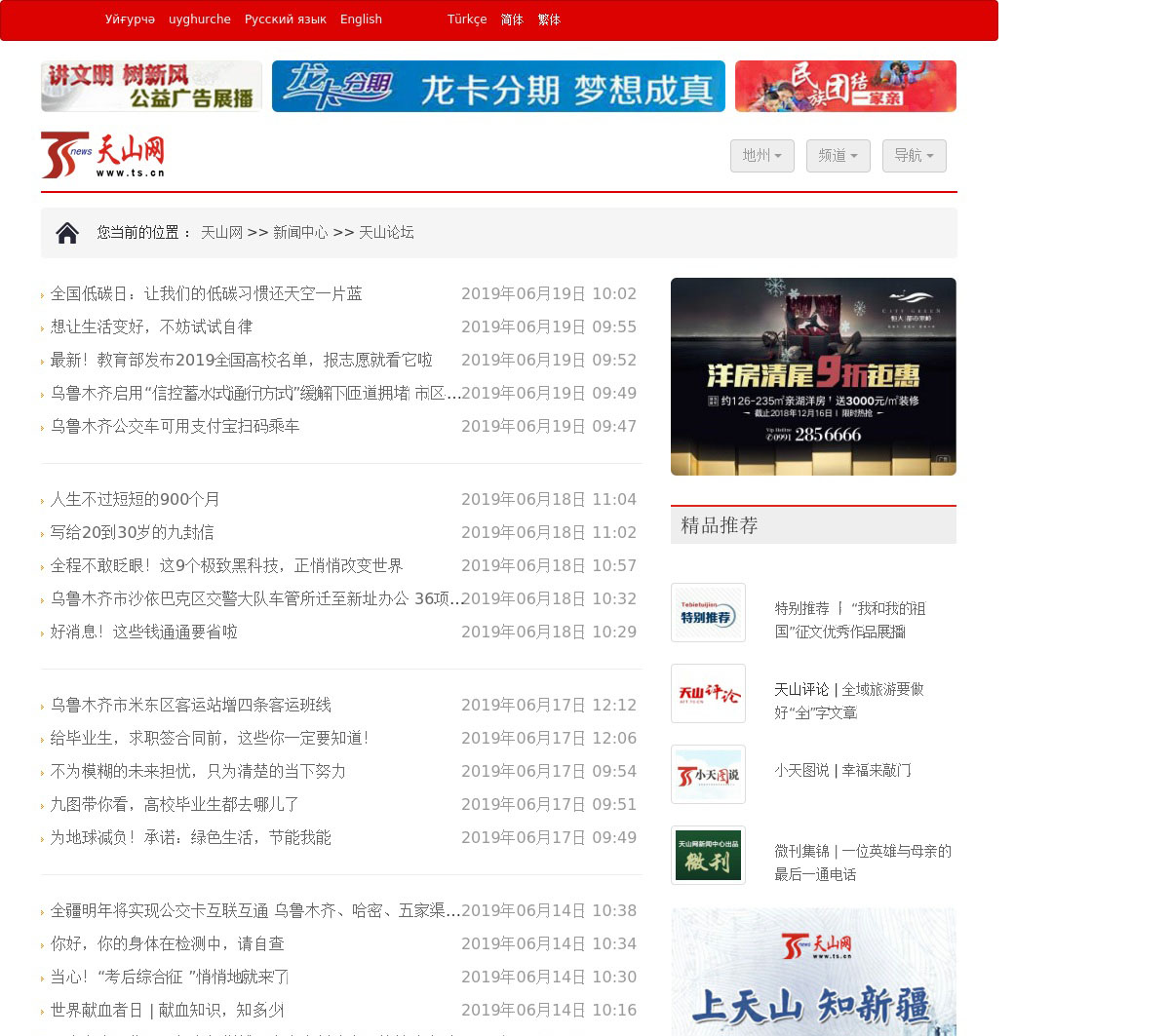1170x1036 pixels.
Task: Open article 人生不过短短的900个月
Action: pyautogui.click(x=136, y=500)
